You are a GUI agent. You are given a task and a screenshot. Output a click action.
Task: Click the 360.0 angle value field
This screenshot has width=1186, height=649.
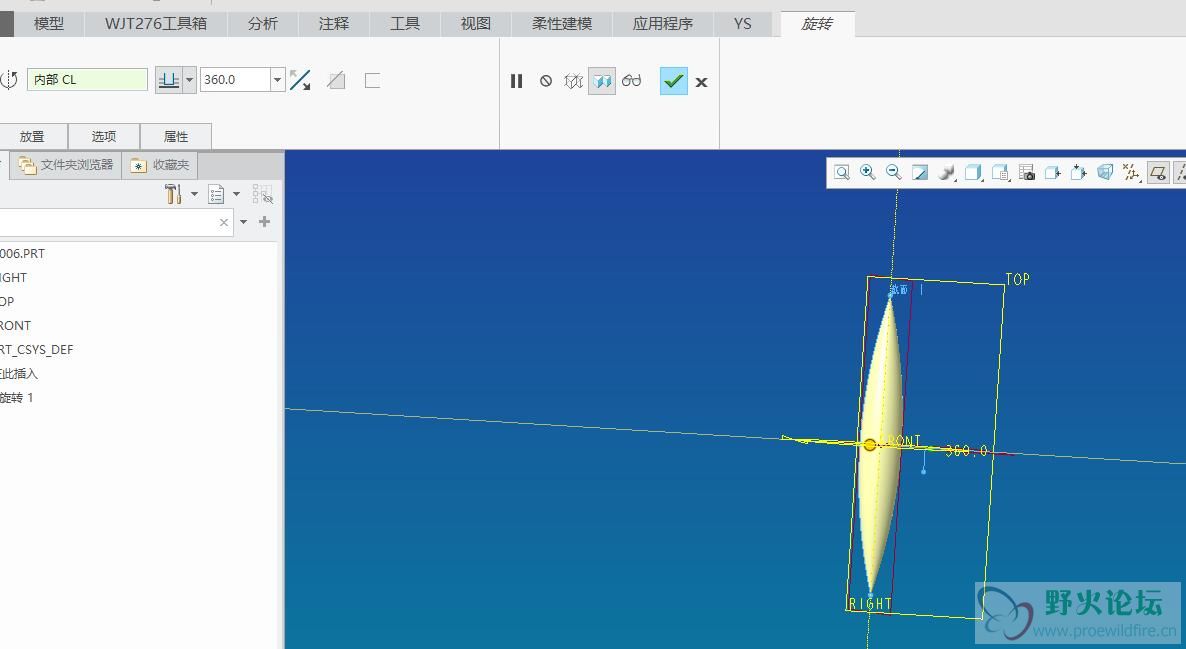pos(235,79)
